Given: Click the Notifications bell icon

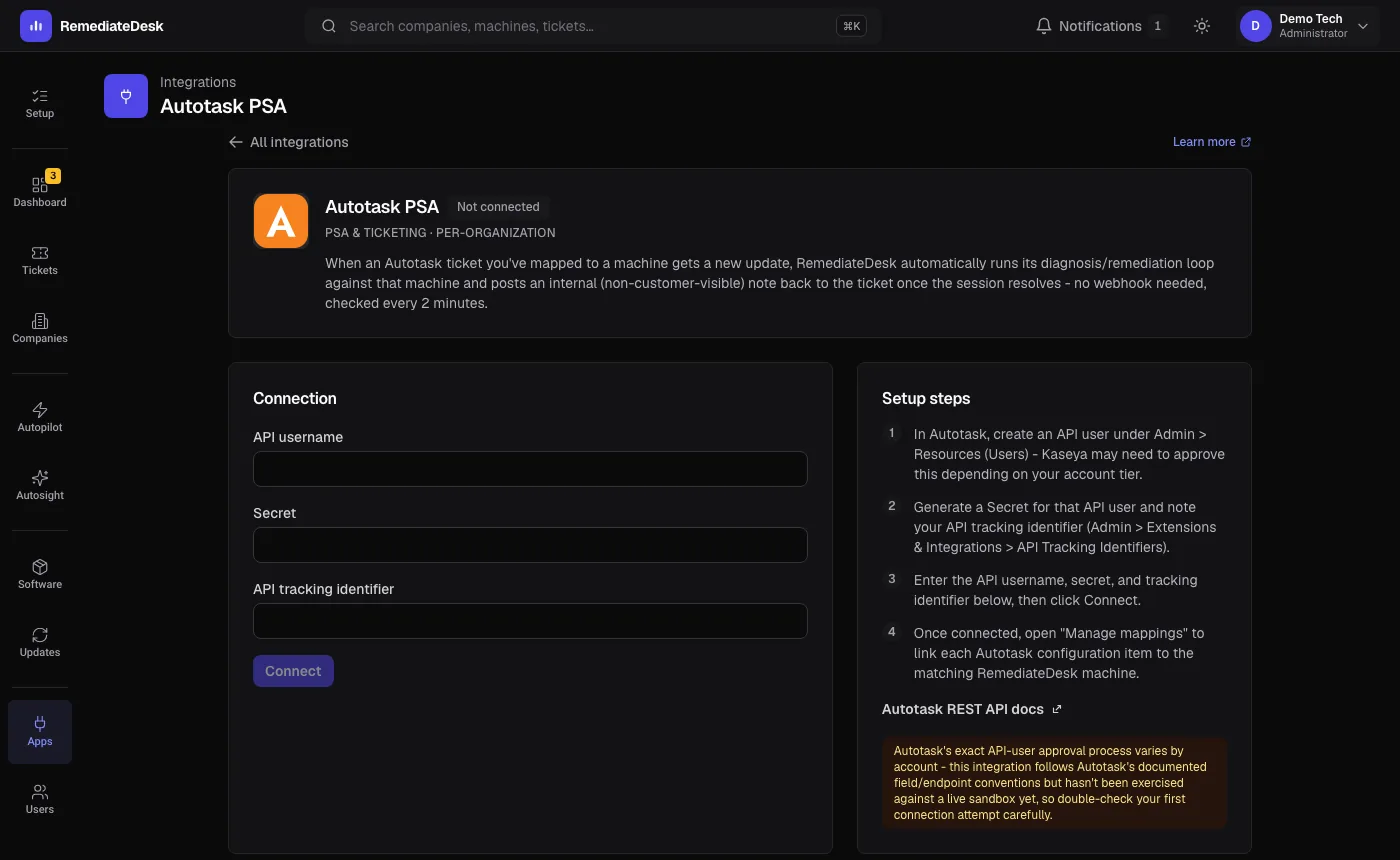Looking at the screenshot, I should tap(1044, 26).
